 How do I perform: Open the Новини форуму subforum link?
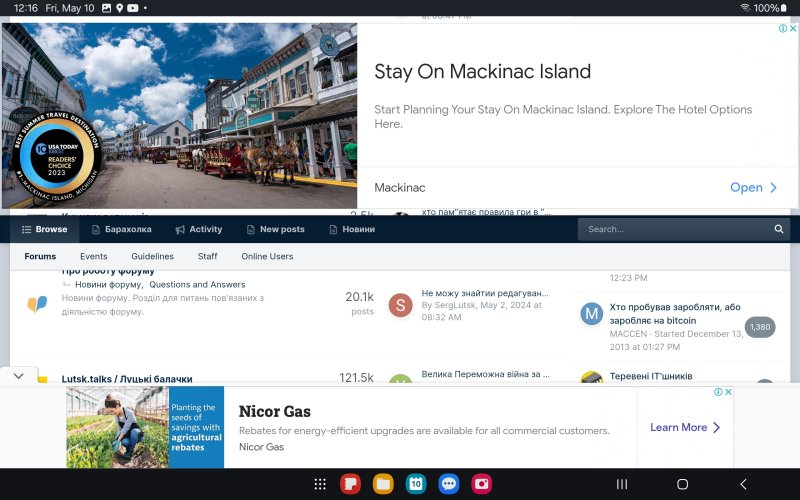(108, 285)
